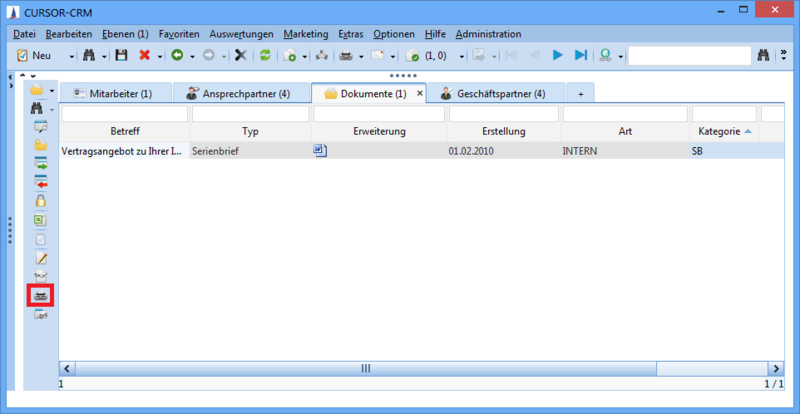Click the red X delete icon
800x414 pixels.
click(x=145, y=55)
